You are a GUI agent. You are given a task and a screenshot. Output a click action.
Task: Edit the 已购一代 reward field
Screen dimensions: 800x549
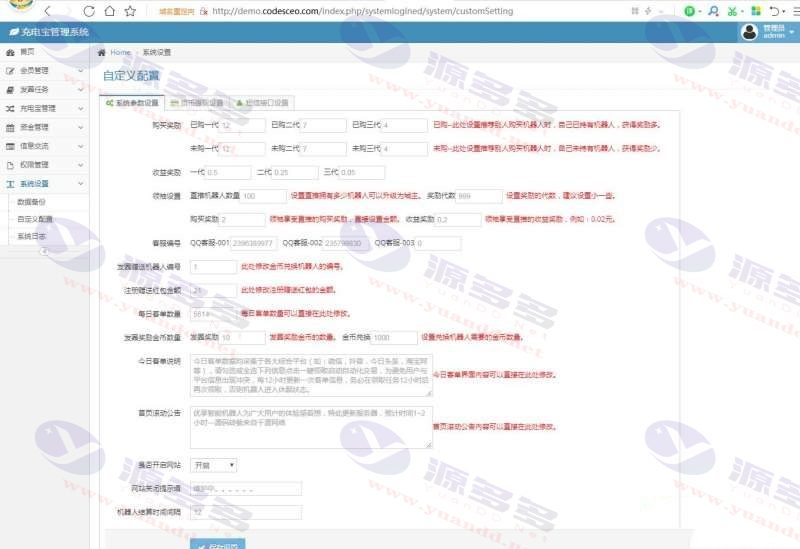[242, 126]
